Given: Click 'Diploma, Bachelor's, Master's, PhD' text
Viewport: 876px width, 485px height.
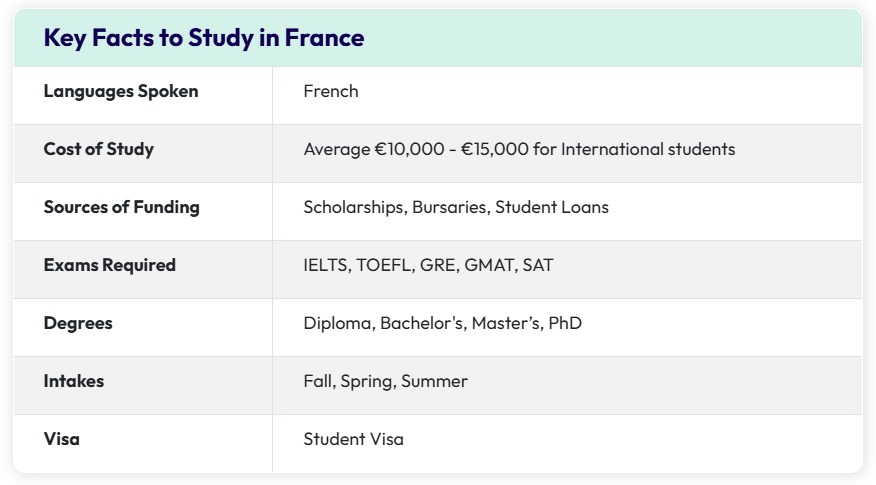Looking at the screenshot, I should click(x=442, y=323).
